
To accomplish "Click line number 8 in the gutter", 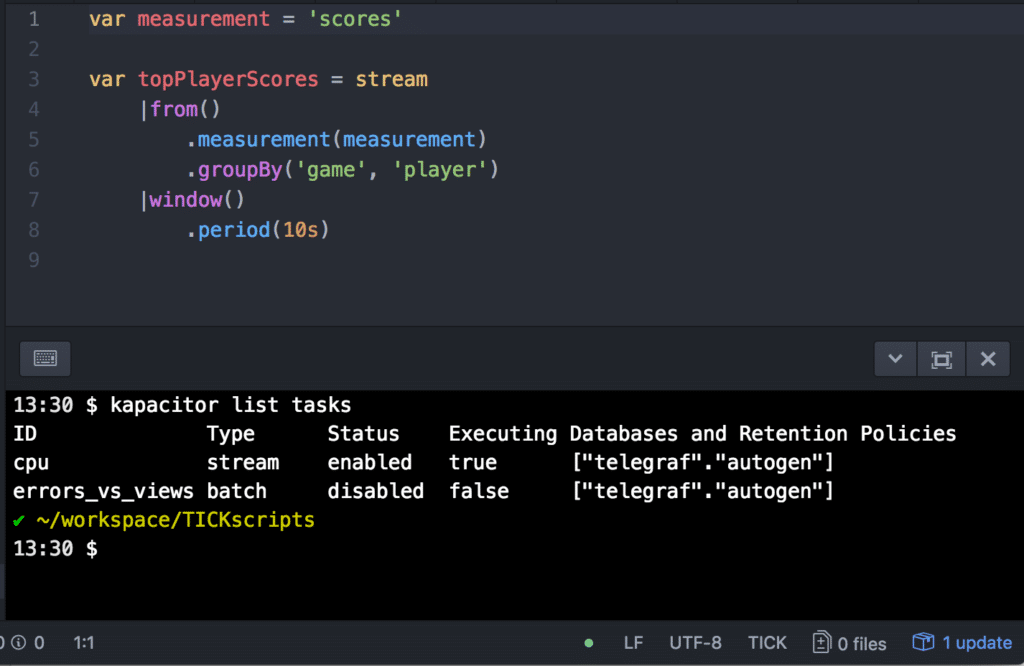I will (x=34, y=230).
